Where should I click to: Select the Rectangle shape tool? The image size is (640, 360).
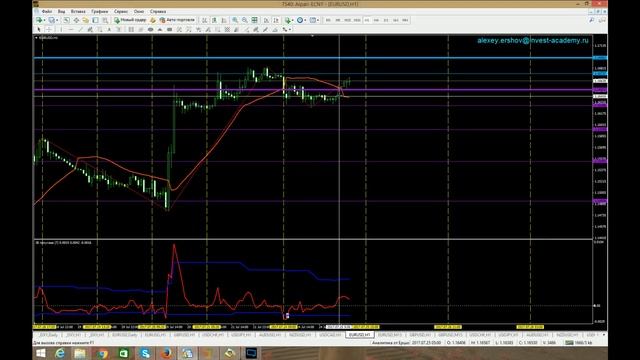pos(169,29)
